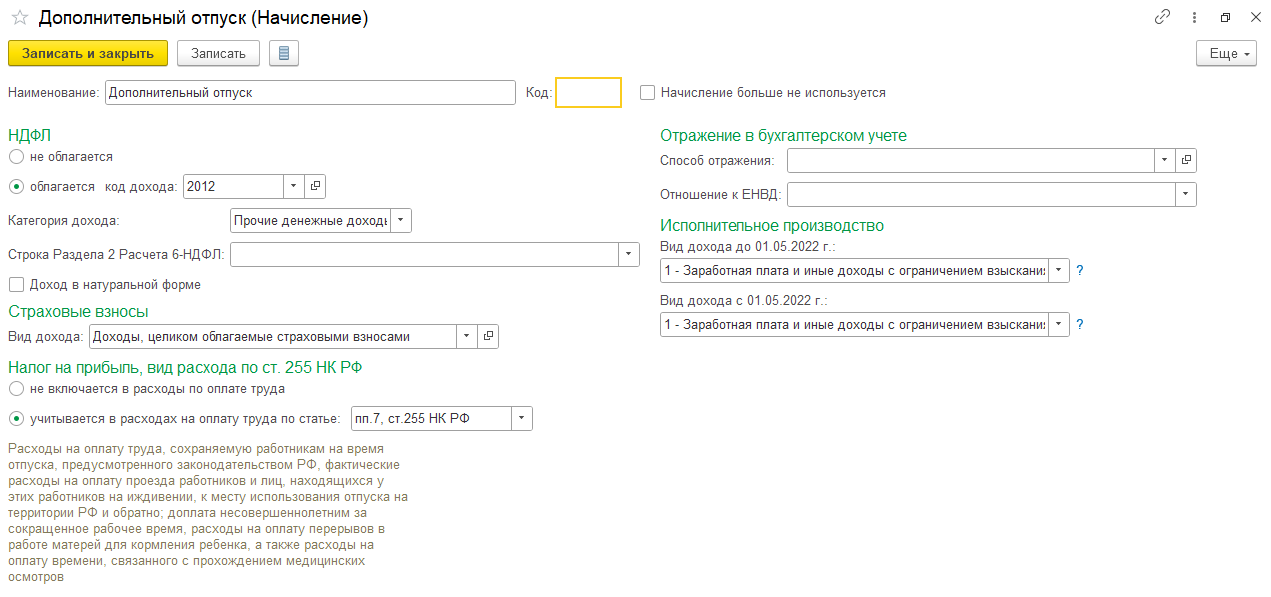
Task: Expand the Отношение к ЕНВД dropdown
Action: coord(1186,194)
